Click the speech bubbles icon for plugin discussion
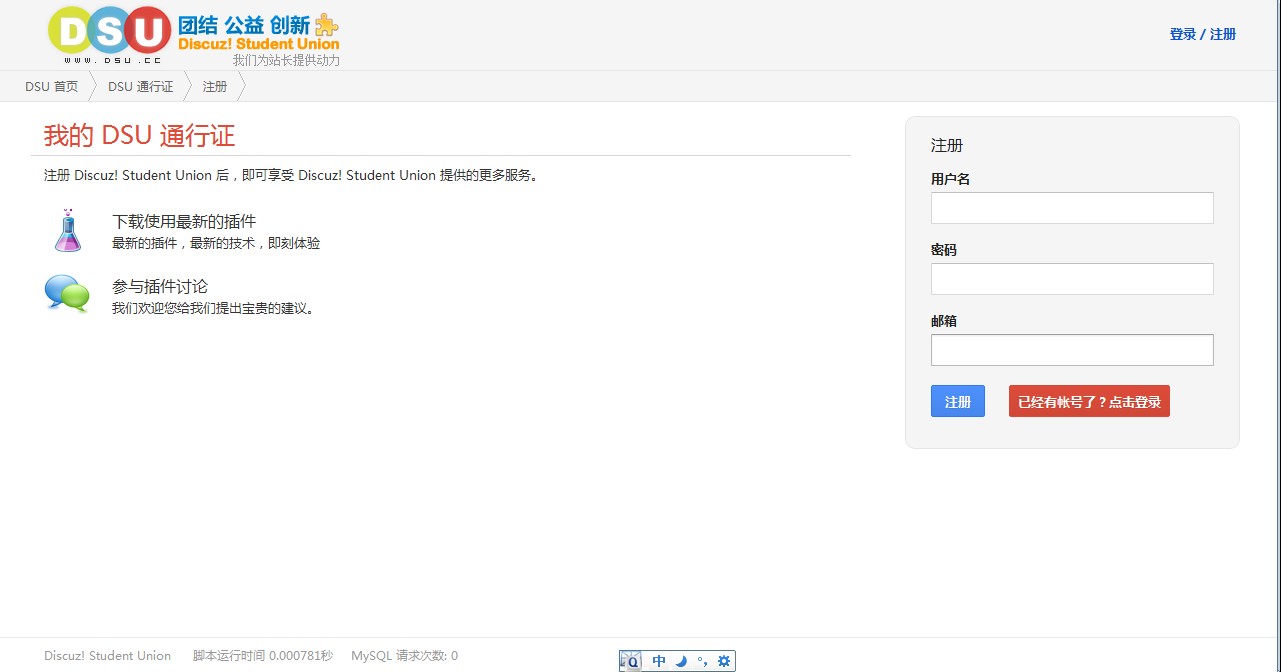The height and width of the screenshot is (672, 1281). pyautogui.click(x=66, y=293)
